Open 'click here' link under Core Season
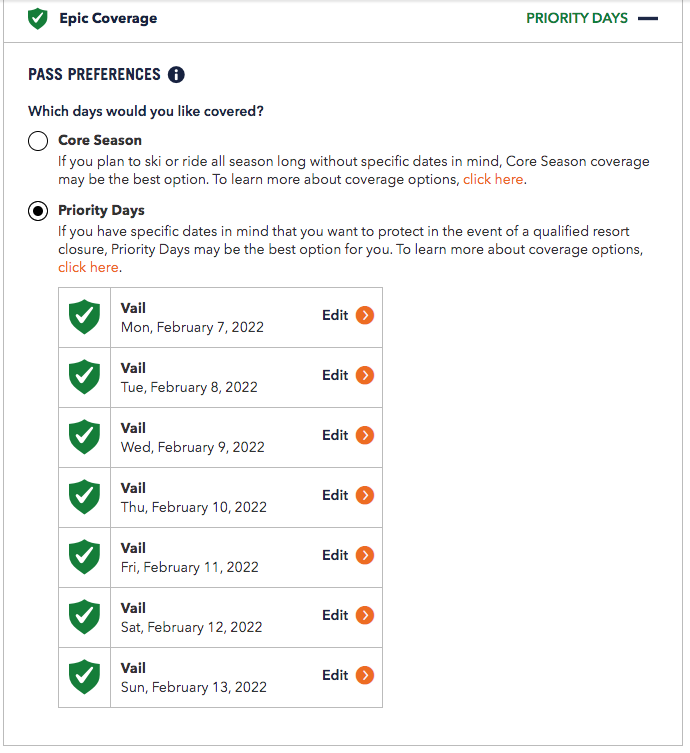This screenshot has width=690, height=753. point(493,180)
